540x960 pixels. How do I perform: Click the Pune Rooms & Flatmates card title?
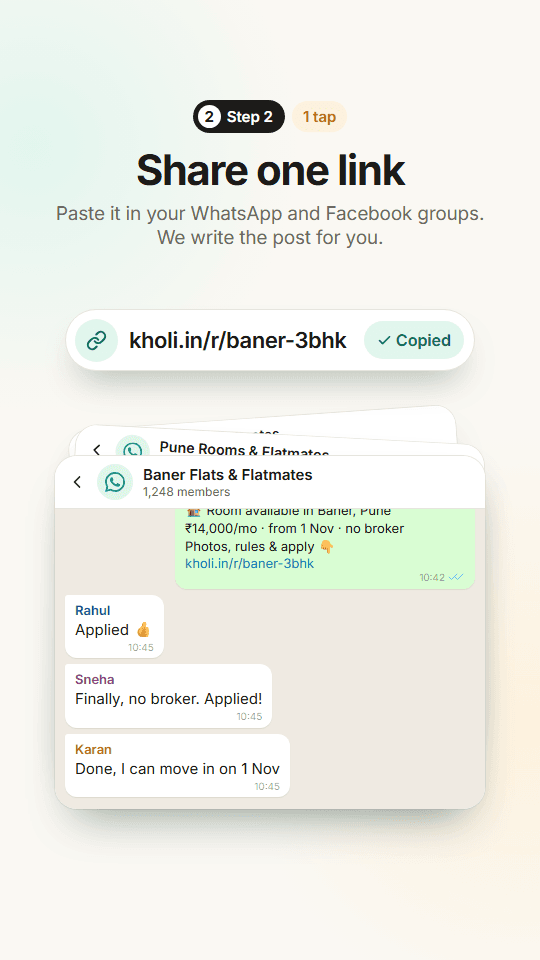pos(244,451)
